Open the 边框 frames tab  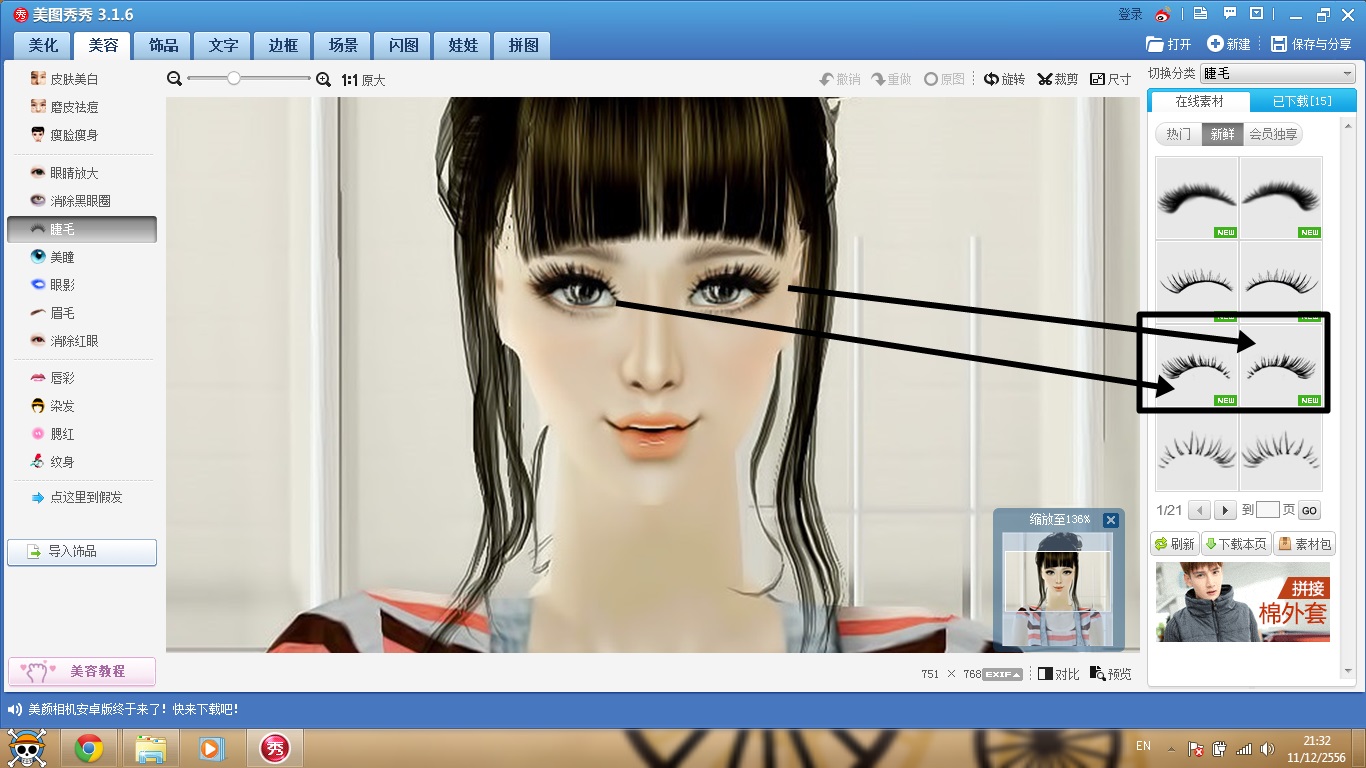tap(283, 45)
